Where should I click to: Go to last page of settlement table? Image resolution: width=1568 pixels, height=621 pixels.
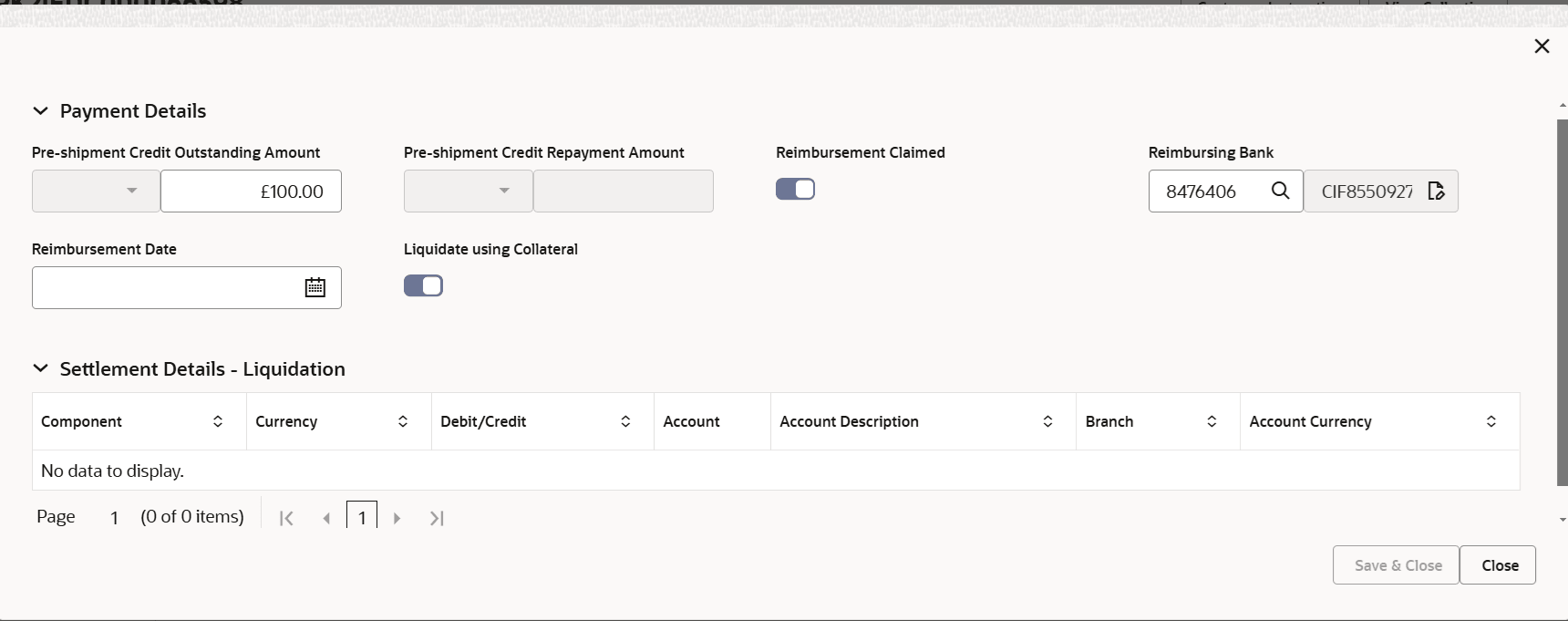click(437, 518)
